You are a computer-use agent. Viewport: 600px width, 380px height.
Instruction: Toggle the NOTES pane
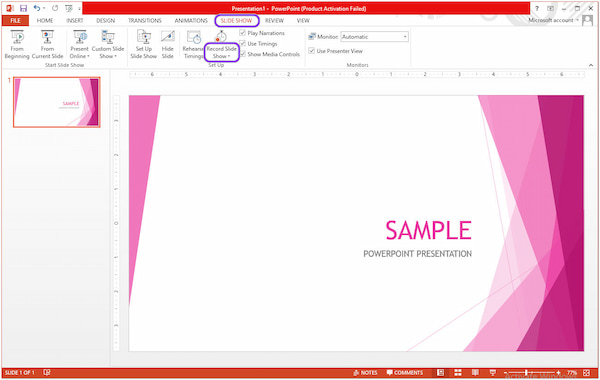365,373
